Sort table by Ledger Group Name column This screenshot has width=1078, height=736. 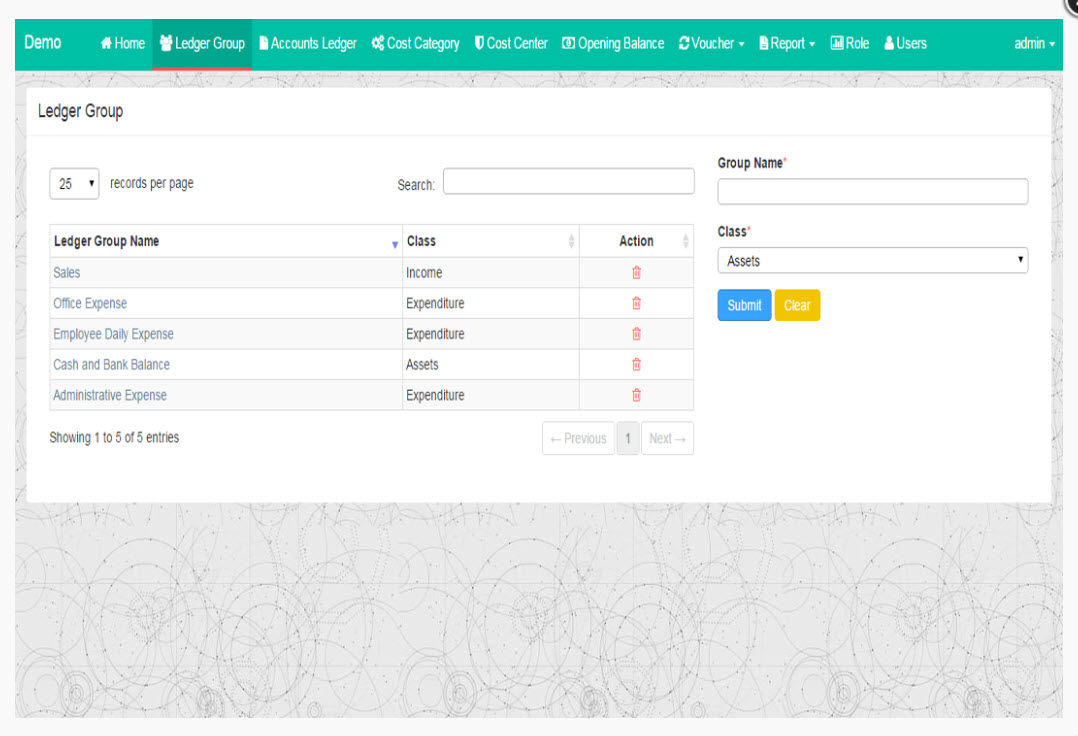pos(226,241)
